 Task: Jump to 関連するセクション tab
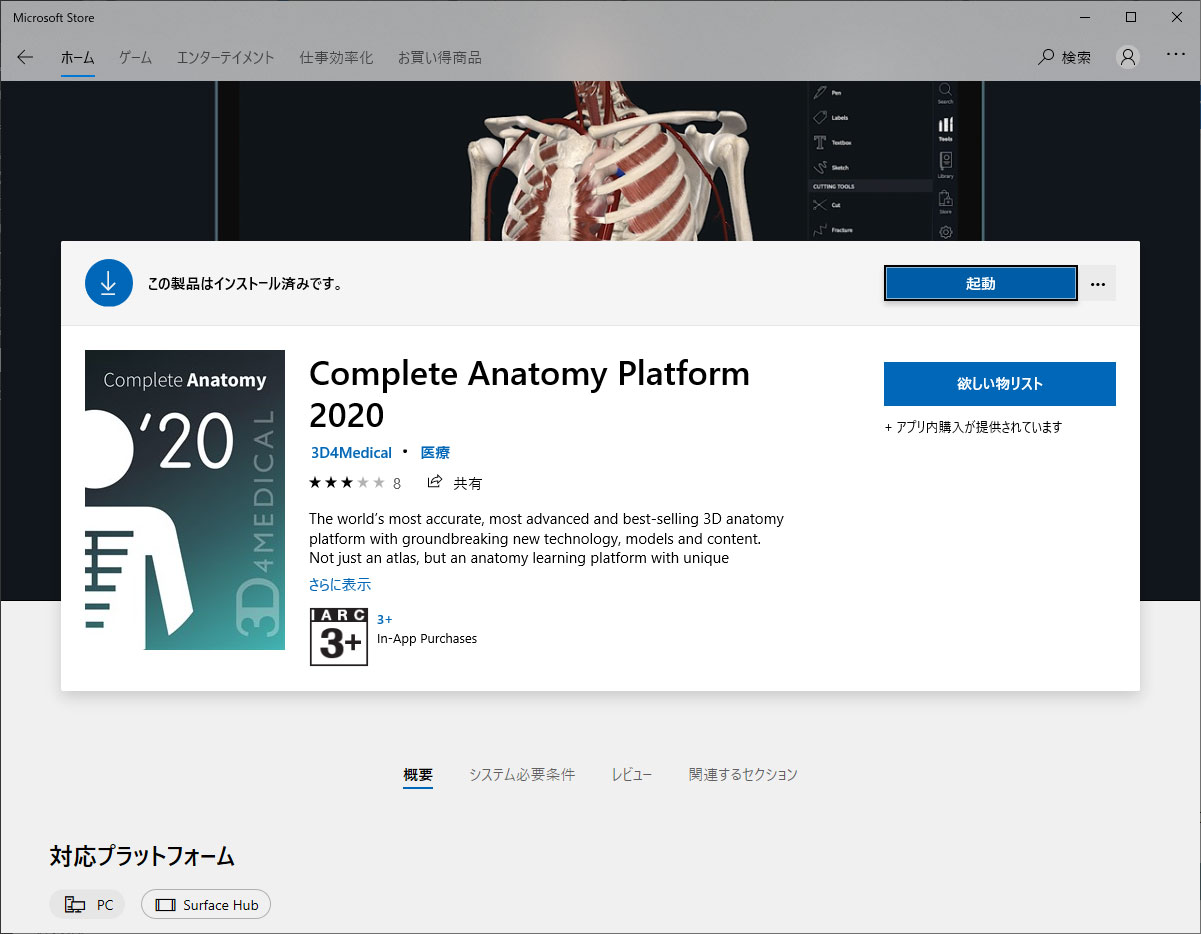(x=743, y=774)
